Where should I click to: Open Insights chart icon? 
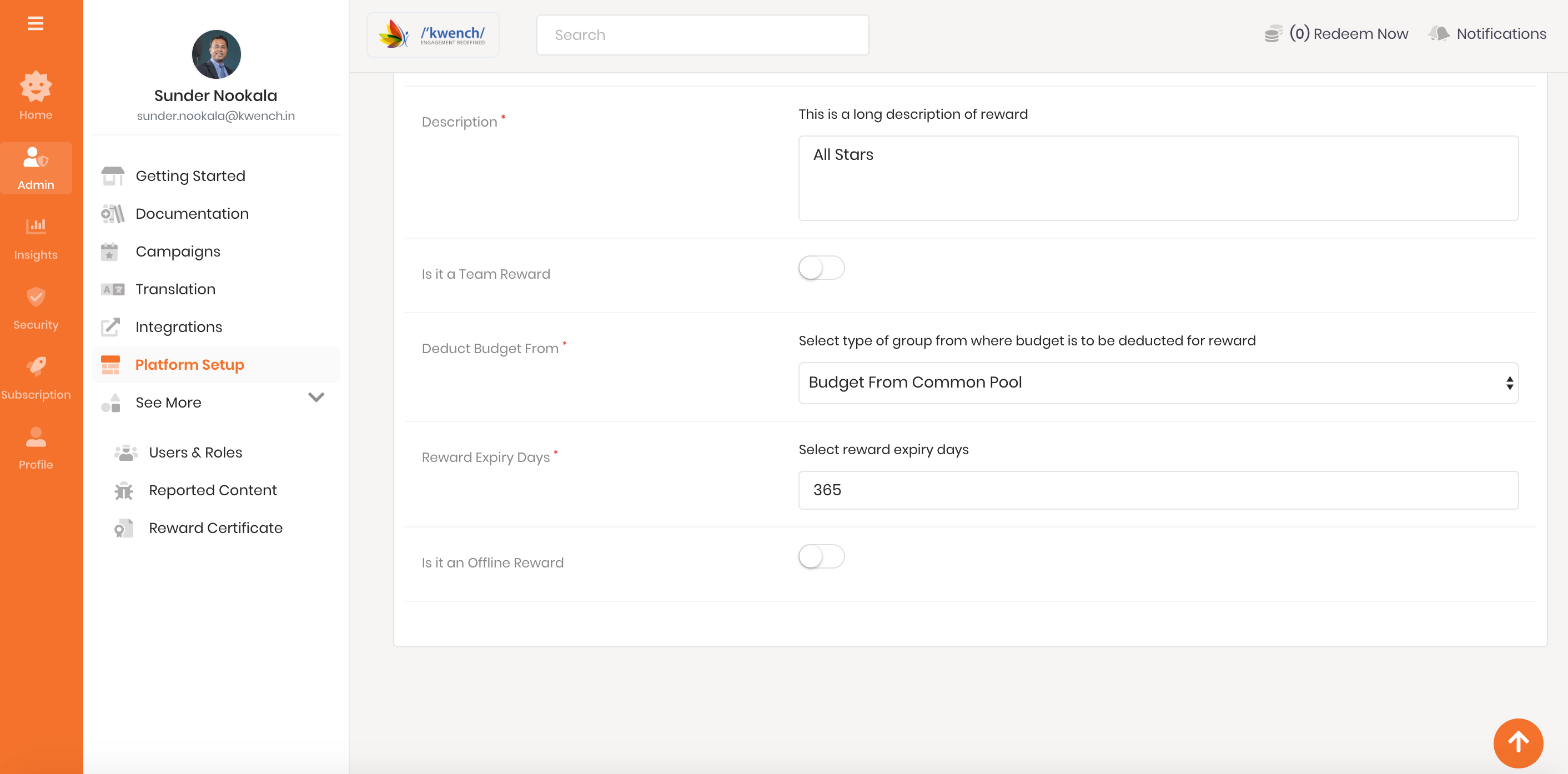click(x=36, y=227)
